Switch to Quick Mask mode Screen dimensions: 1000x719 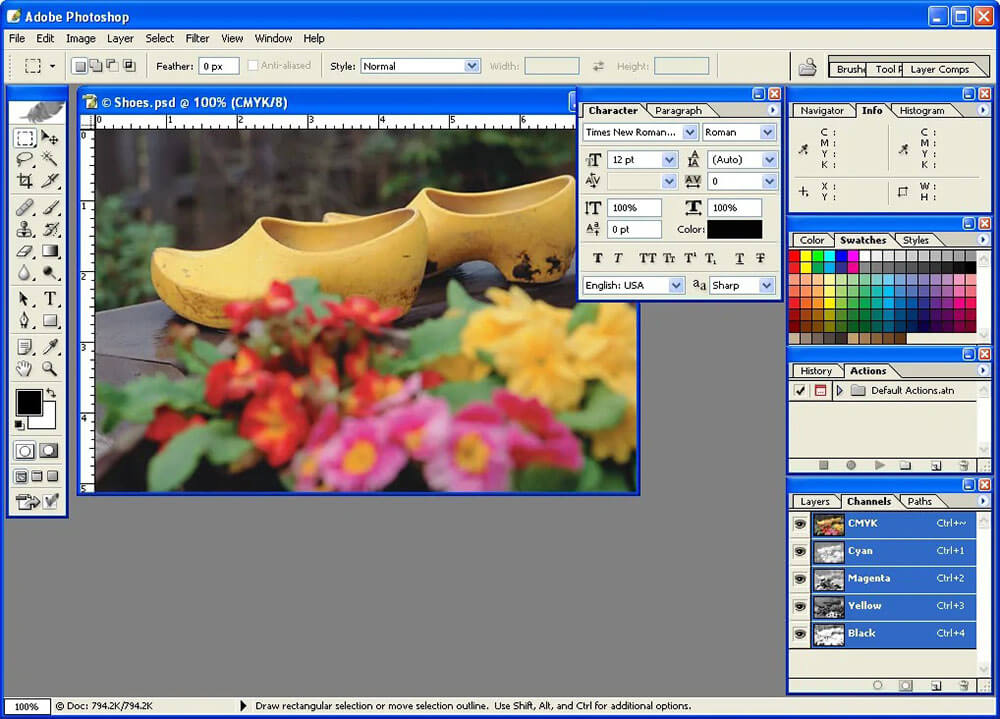(x=48, y=450)
